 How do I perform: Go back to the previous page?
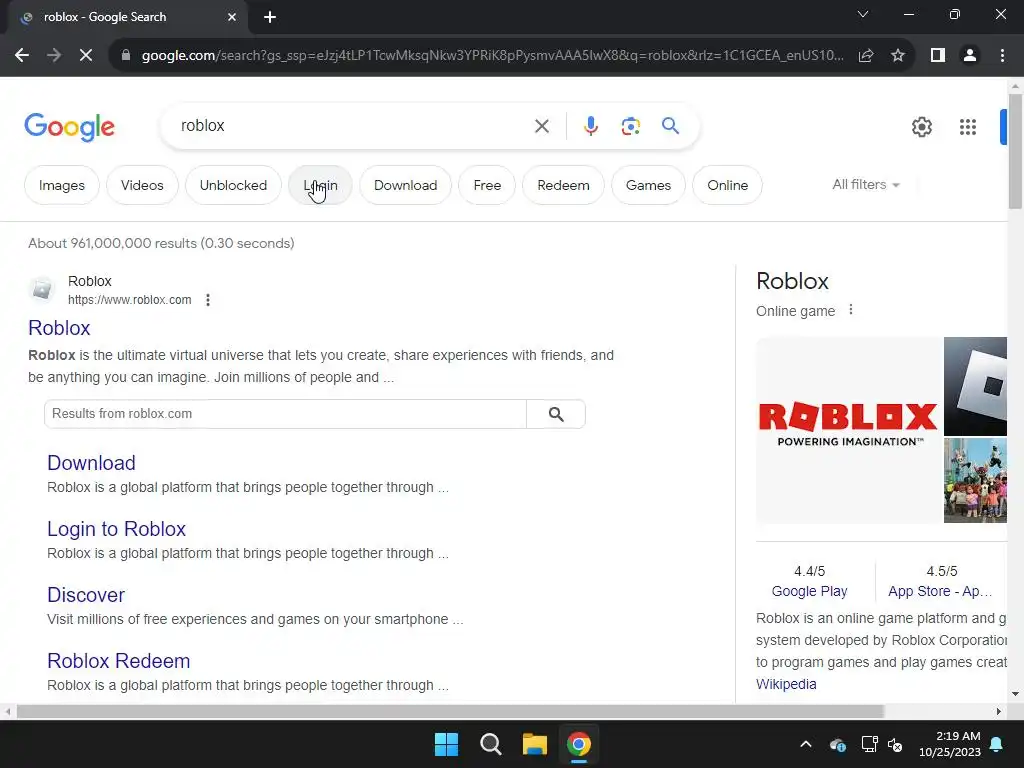tap(22, 56)
